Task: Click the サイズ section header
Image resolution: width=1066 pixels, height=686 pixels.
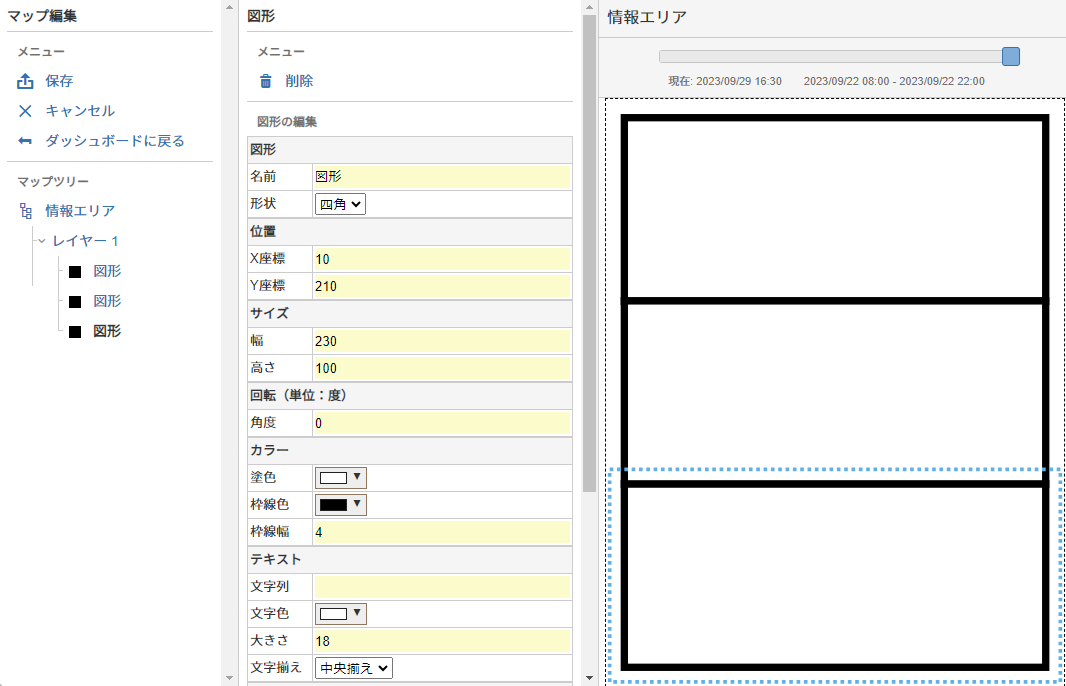Action: (x=410, y=313)
